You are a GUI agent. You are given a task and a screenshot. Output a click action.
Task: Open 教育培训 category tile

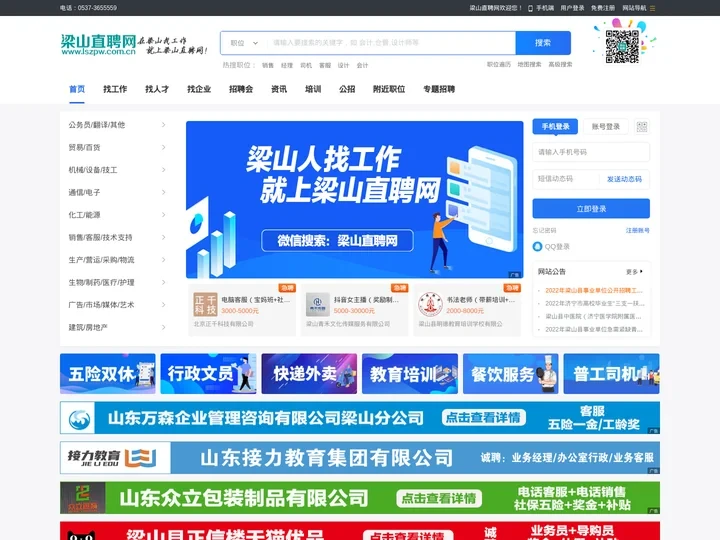[x=410, y=374]
